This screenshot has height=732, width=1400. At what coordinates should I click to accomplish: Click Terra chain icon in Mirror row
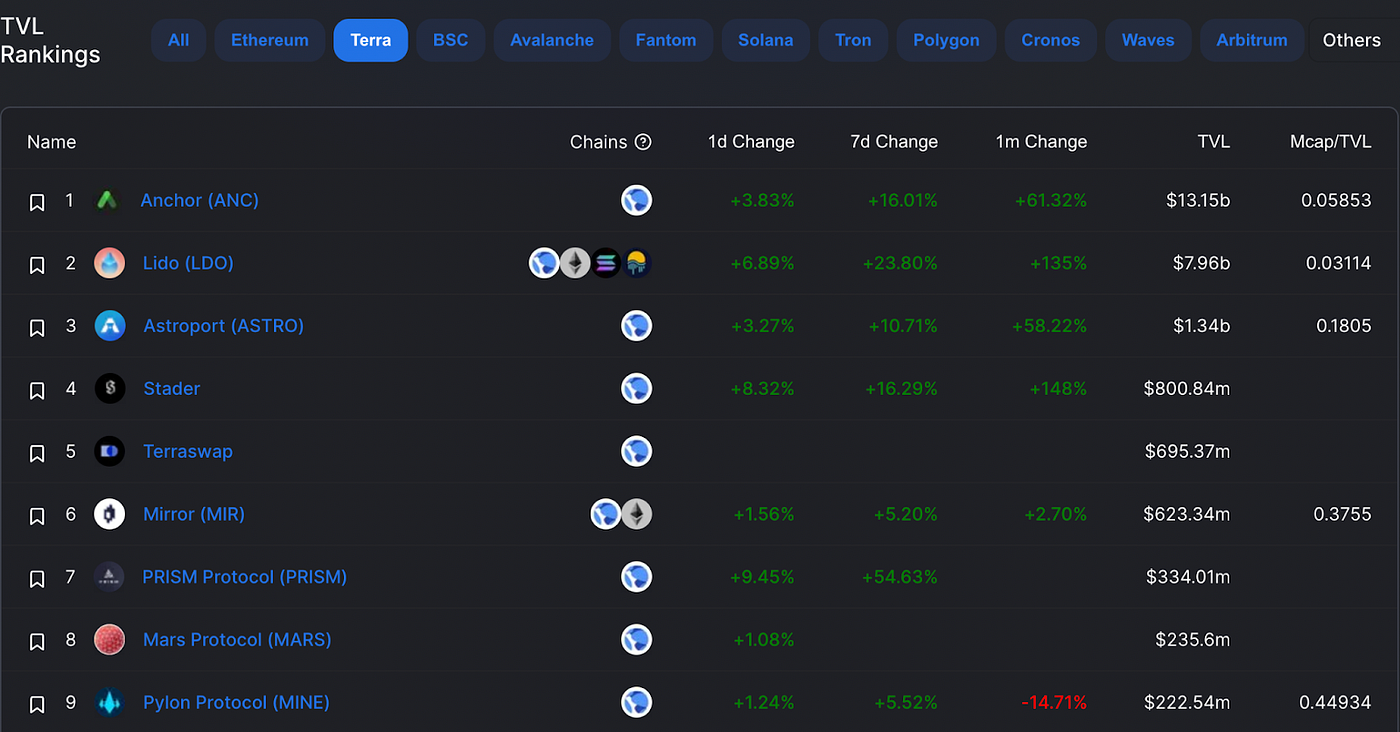pyautogui.click(x=606, y=514)
